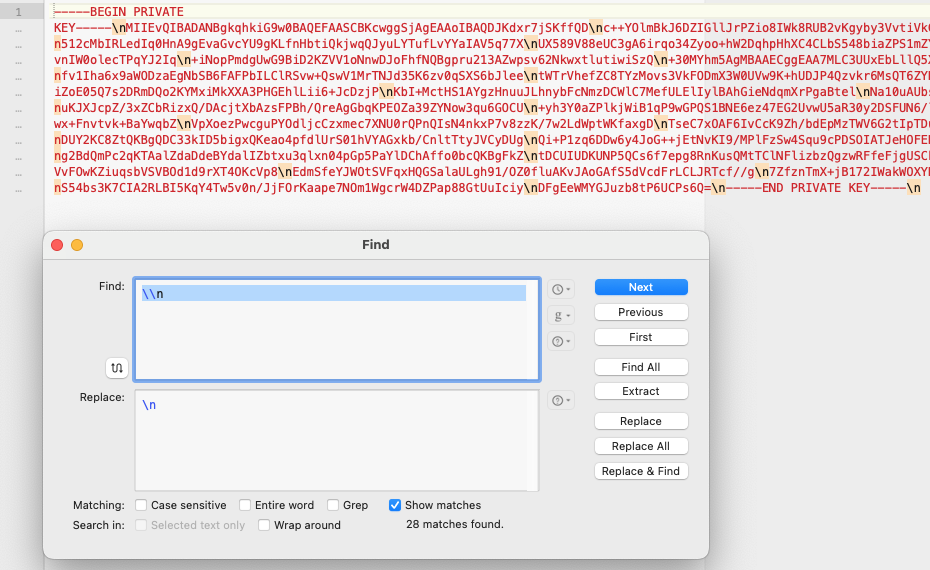This screenshot has height=570, width=930.
Task: Uncheck Show matches checkbox
Action: [395, 505]
